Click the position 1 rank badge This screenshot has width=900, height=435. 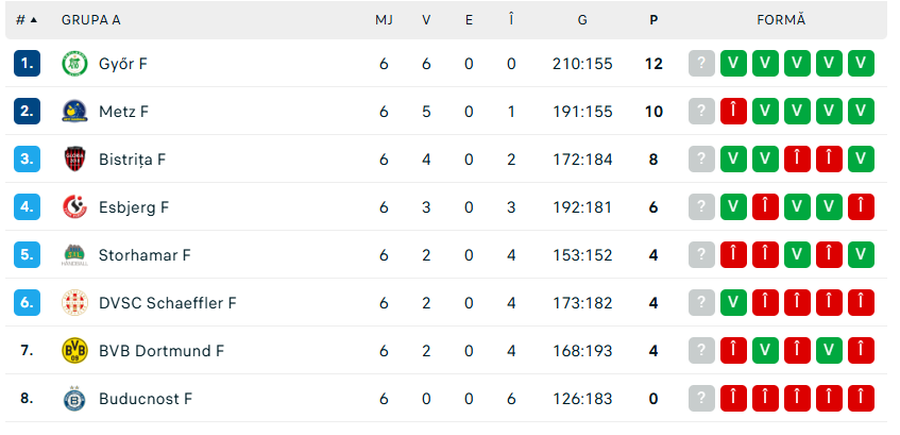point(27,64)
